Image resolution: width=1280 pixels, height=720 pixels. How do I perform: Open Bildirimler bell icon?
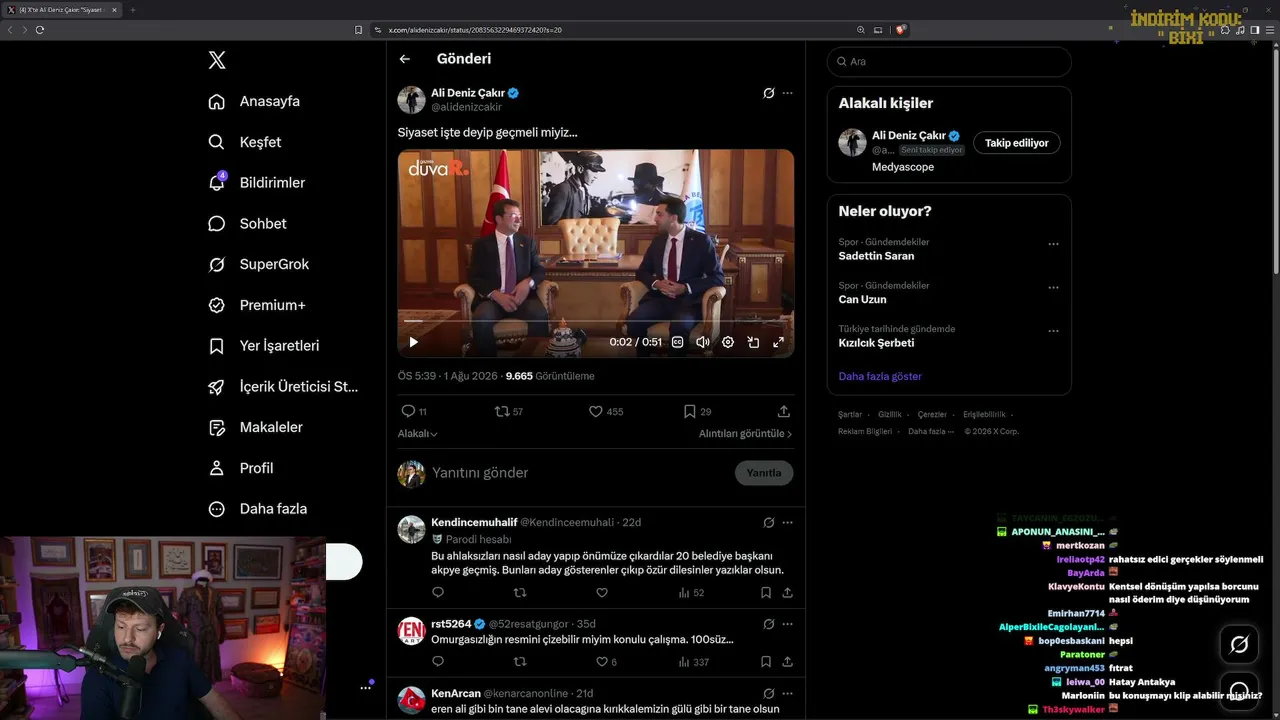click(216, 183)
